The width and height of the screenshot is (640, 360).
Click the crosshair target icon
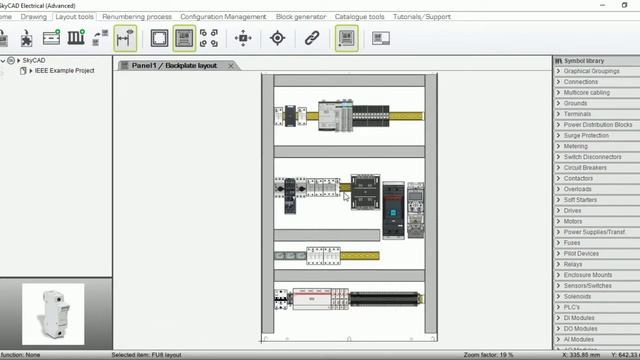(x=278, y=38)
